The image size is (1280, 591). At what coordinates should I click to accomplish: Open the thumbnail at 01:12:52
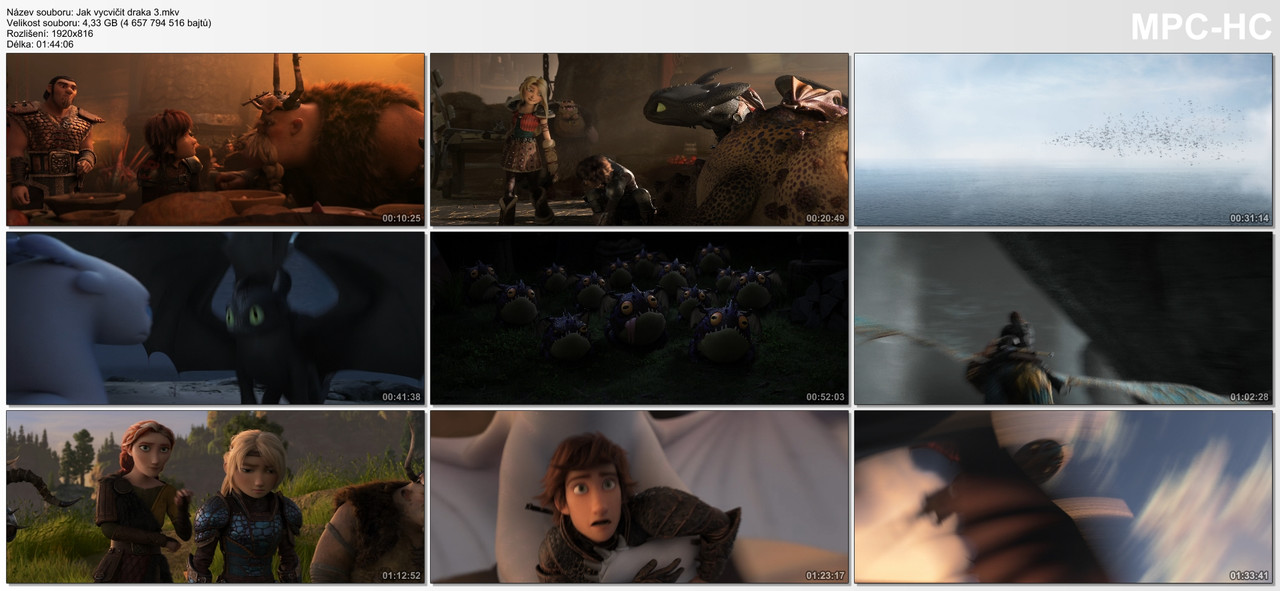pyautogui.click(x=215, y=497)
